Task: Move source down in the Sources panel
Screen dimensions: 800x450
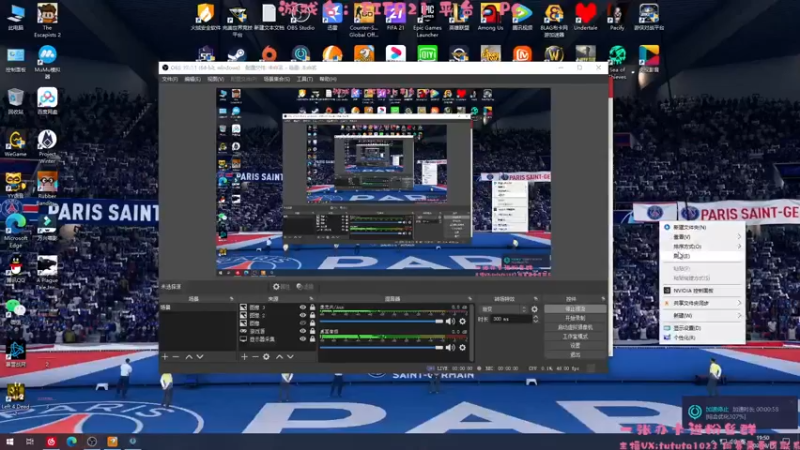Action: (290, 357)
